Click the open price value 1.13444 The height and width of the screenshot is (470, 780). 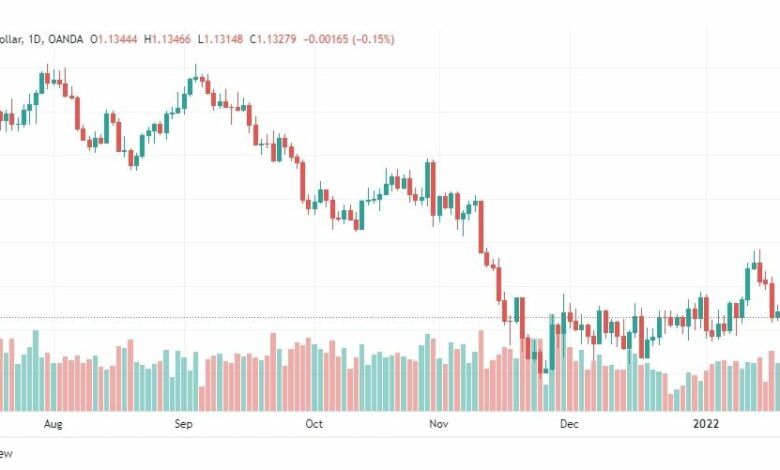click(x=117, y=39)
